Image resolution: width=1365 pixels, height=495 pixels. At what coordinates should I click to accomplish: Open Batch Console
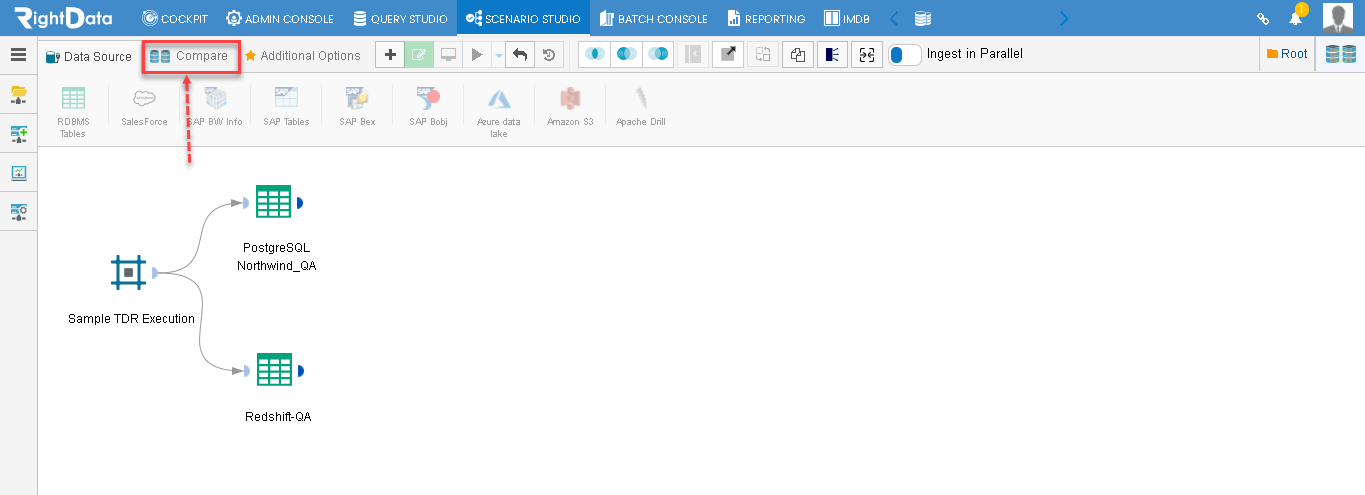click(654, 18)
